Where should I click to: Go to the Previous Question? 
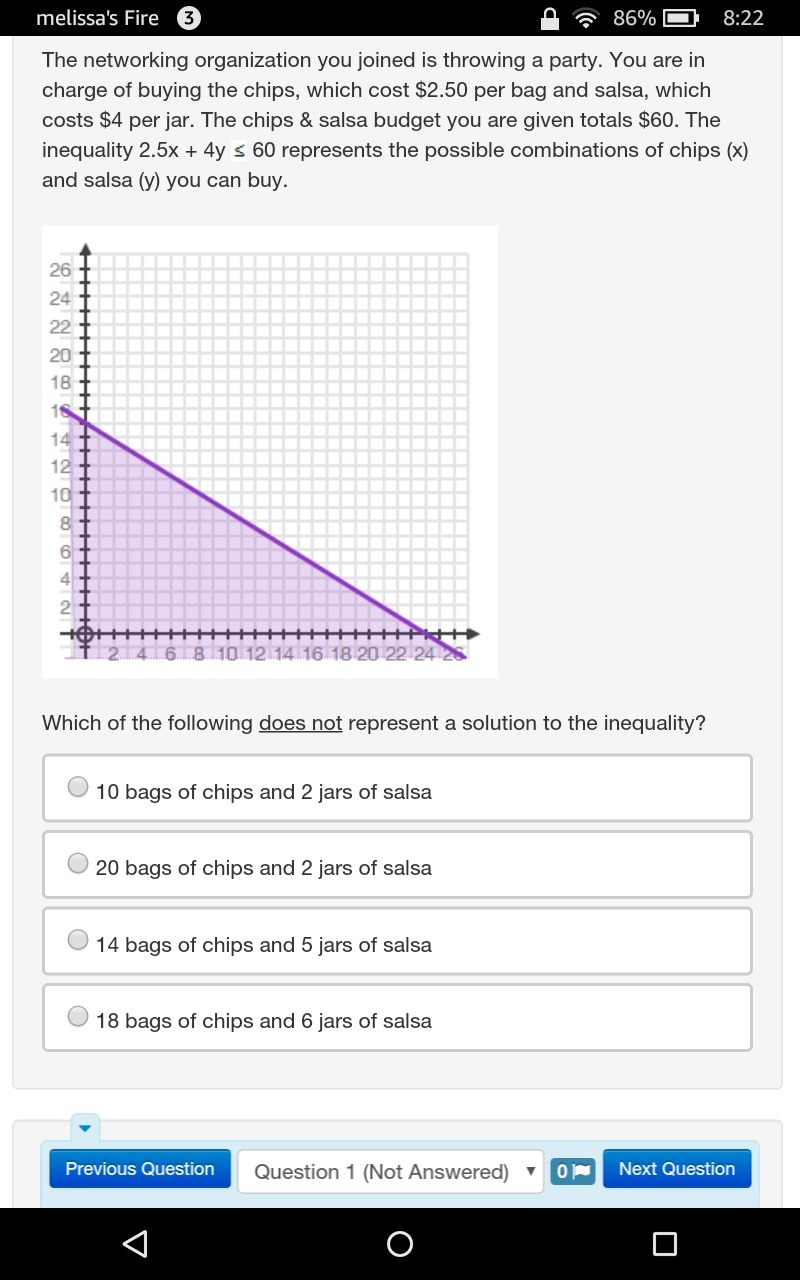click(x=140, y=1169)
